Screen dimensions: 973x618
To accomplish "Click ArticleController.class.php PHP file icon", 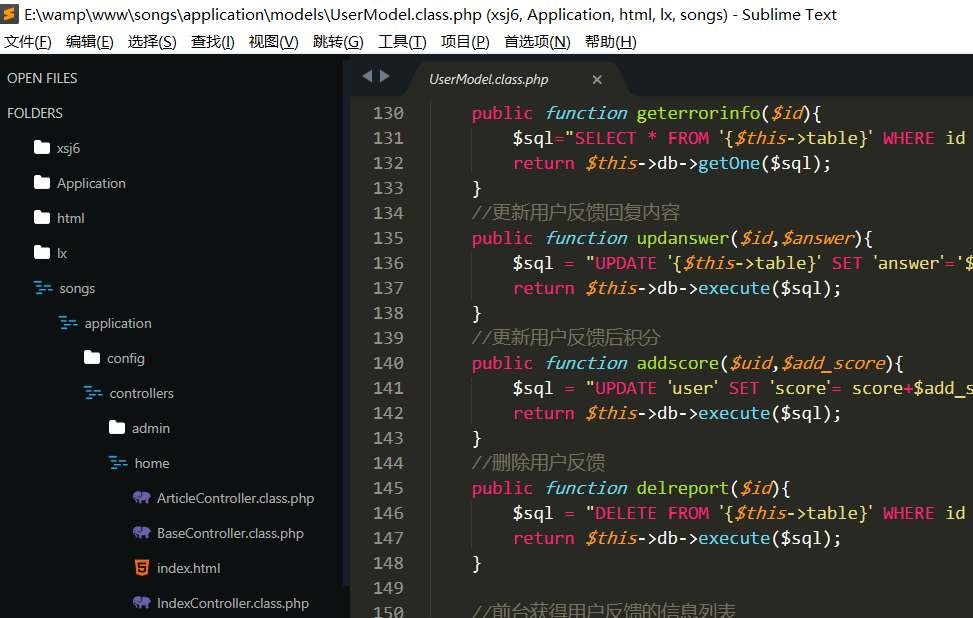I will (141, 498).
